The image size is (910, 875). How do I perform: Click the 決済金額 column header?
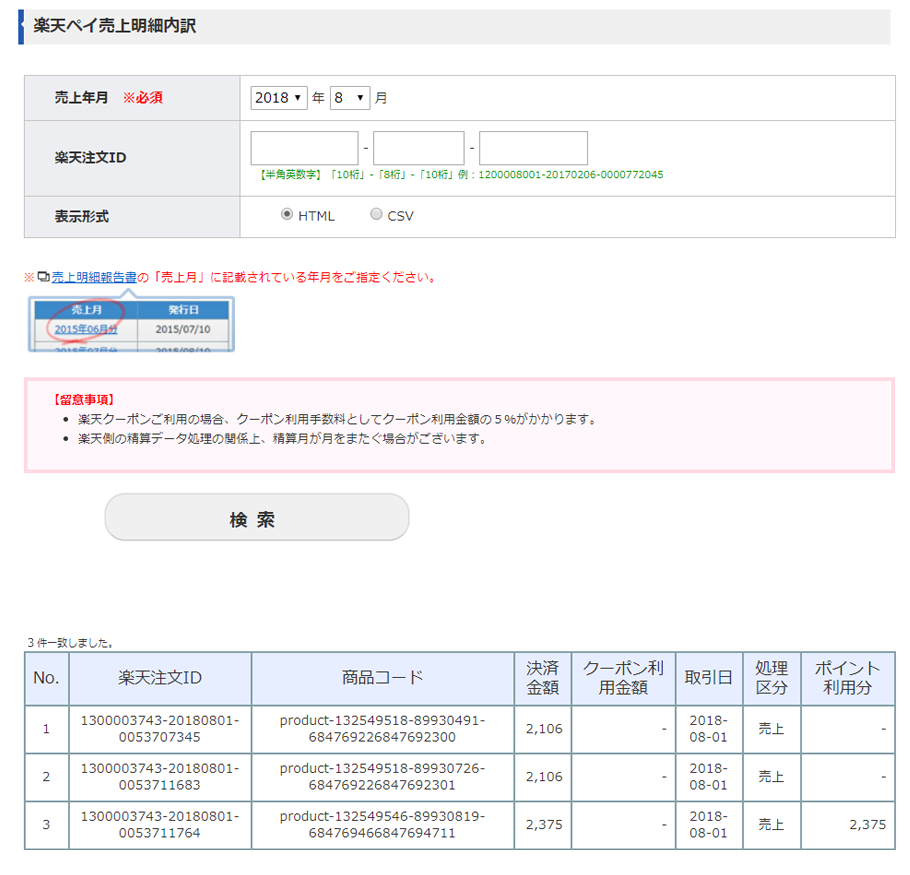point(543,678)
